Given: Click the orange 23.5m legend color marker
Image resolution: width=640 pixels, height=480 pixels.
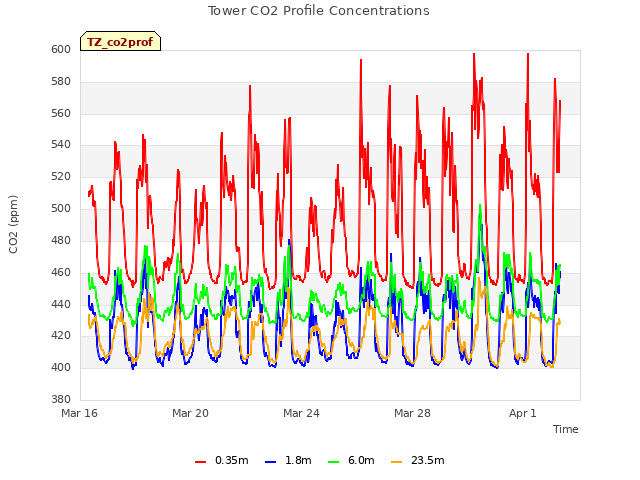Looking at the screenshot, I should tap(396, 462).
